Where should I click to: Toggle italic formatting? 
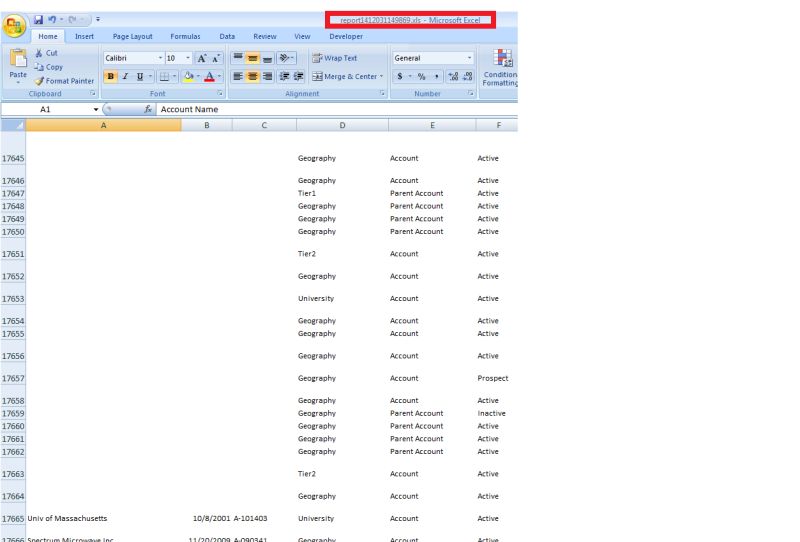pyautogui.click(x=125, y=77)
